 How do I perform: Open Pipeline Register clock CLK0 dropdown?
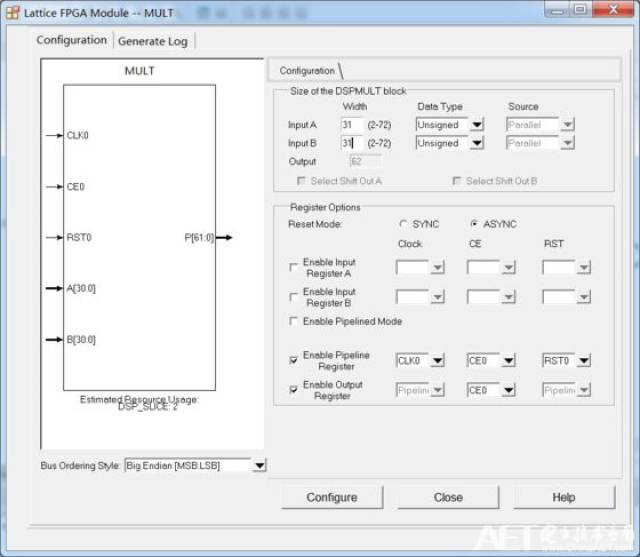click(437, 361)
